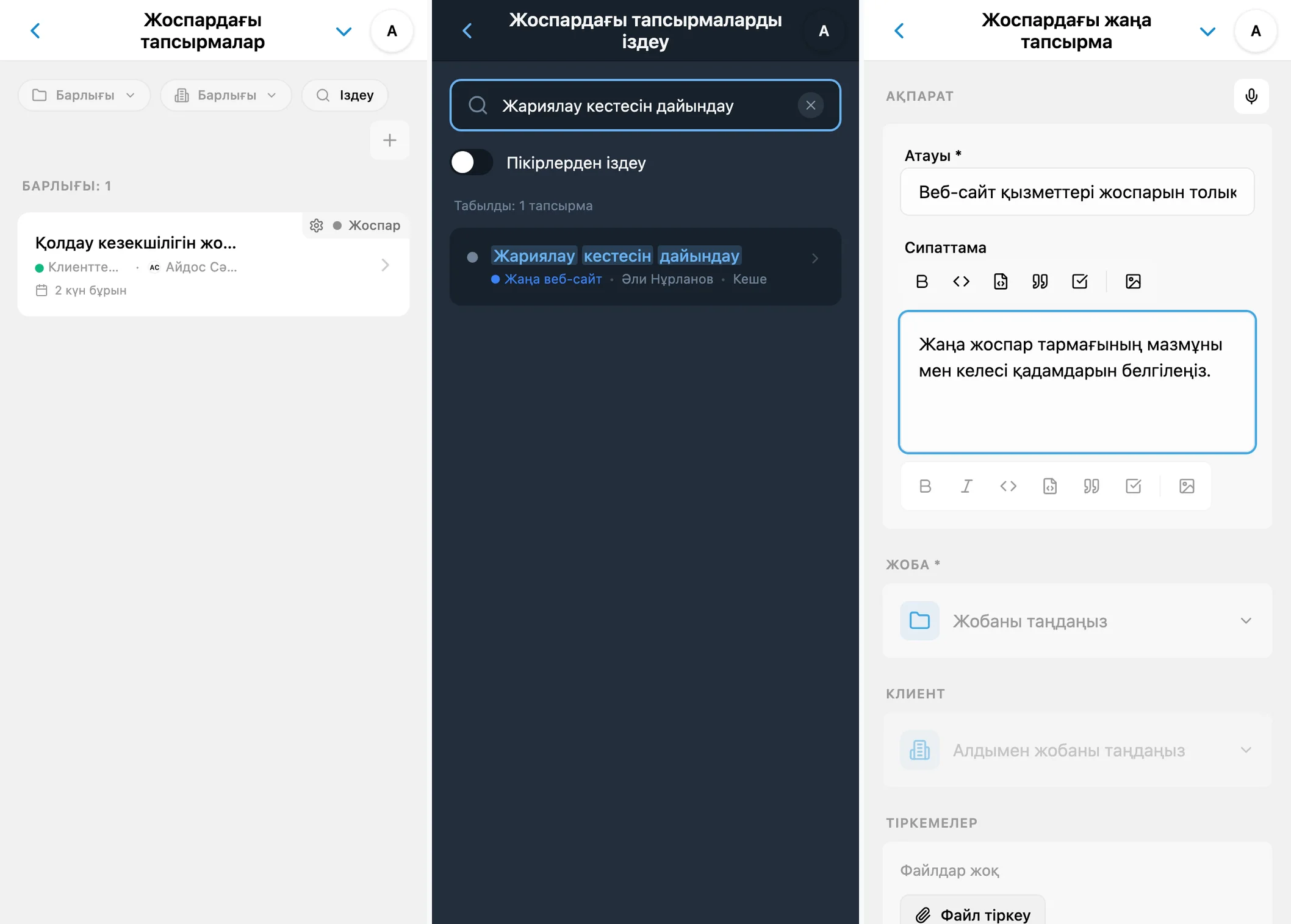Open the Қолдау кезекшілігін task card
1291x924 pixels.
[x=214, y=264]
